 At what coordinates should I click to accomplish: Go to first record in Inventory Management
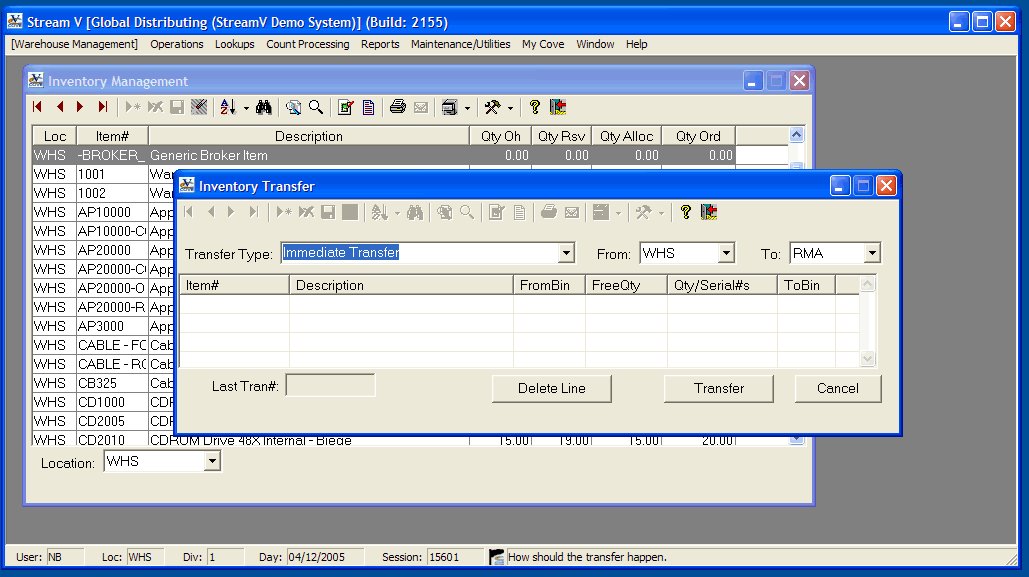click(x=37, y=107)
